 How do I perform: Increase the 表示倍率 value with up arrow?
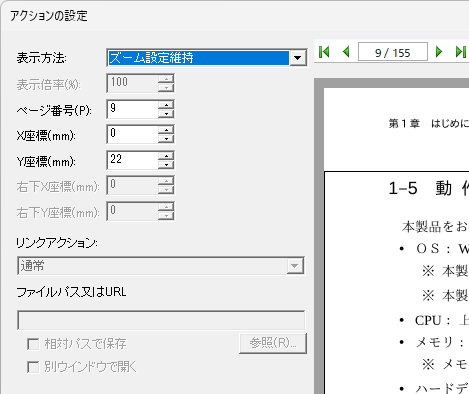166,79
